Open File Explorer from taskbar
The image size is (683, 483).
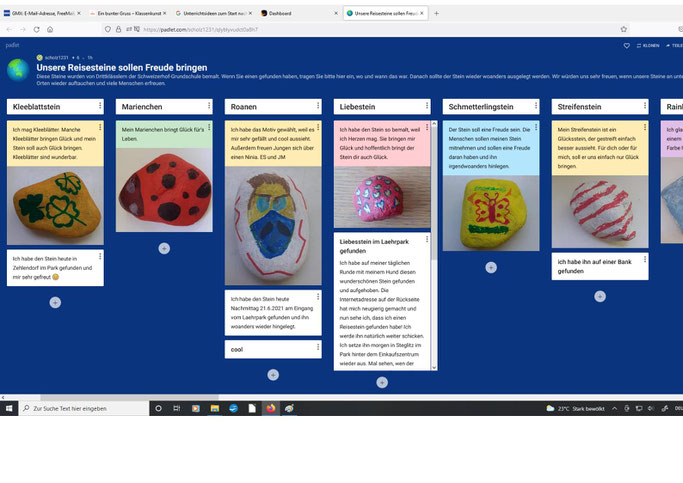(x=214, y=408)
